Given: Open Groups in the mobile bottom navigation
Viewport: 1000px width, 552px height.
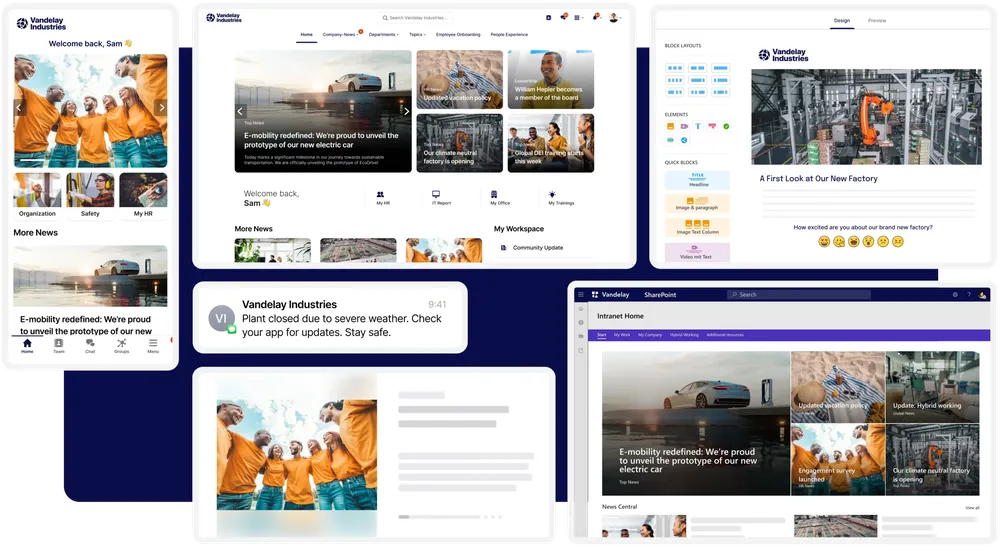Looking at the screenshot, I should click(121, 345).
